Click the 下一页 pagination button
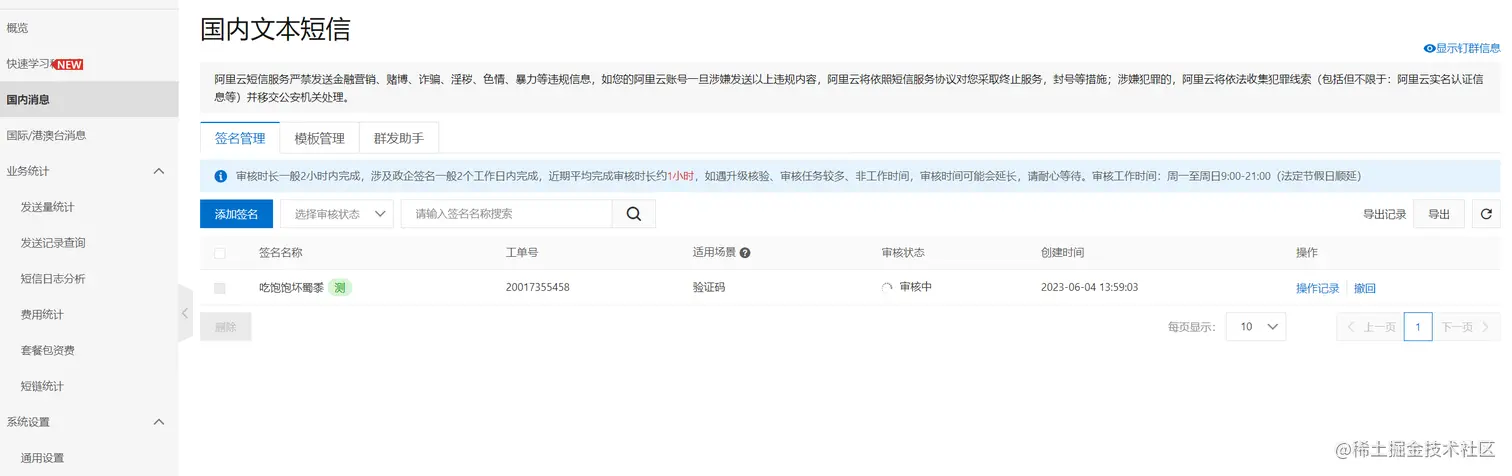The image size is (1512, 476). coord(1466,327)
